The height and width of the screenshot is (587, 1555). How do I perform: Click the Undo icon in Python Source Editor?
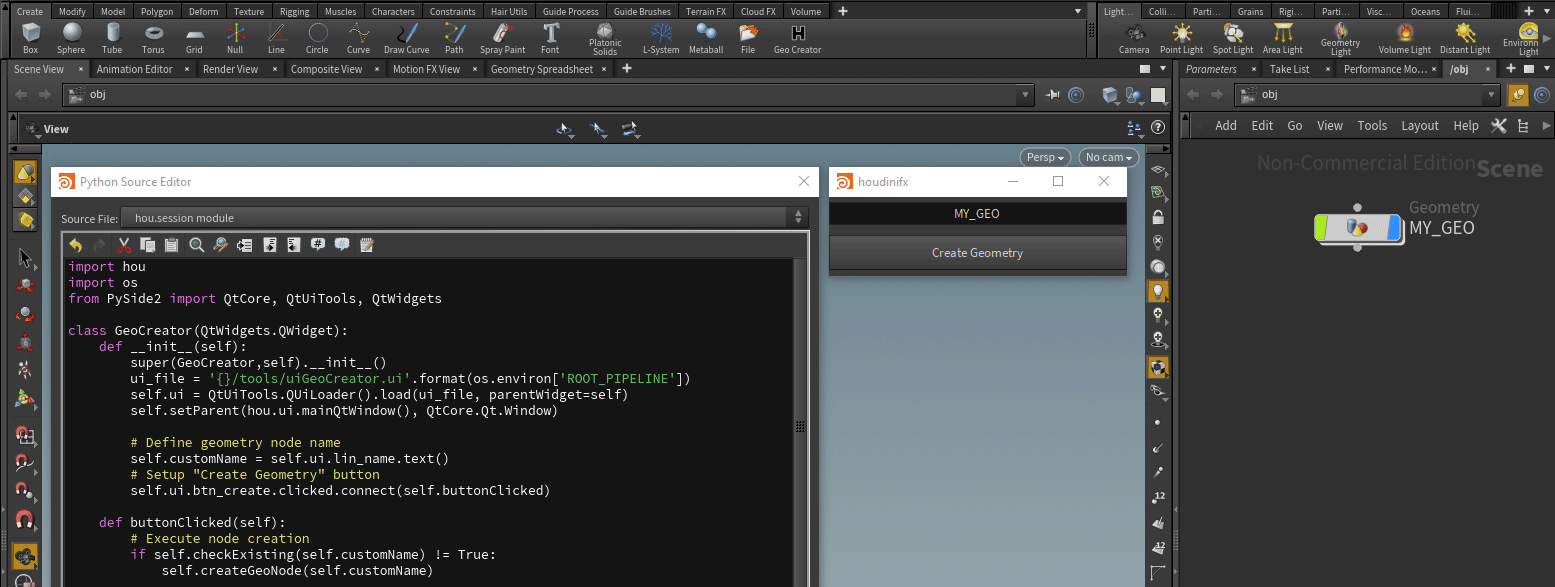point(75,244)
